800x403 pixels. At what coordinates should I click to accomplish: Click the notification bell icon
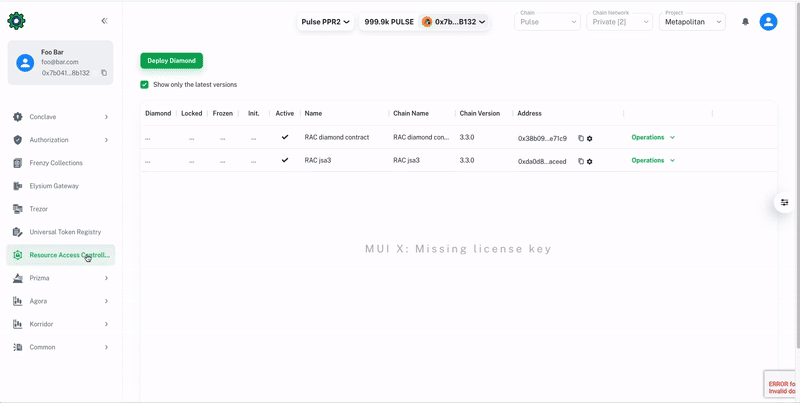point(745,22)
